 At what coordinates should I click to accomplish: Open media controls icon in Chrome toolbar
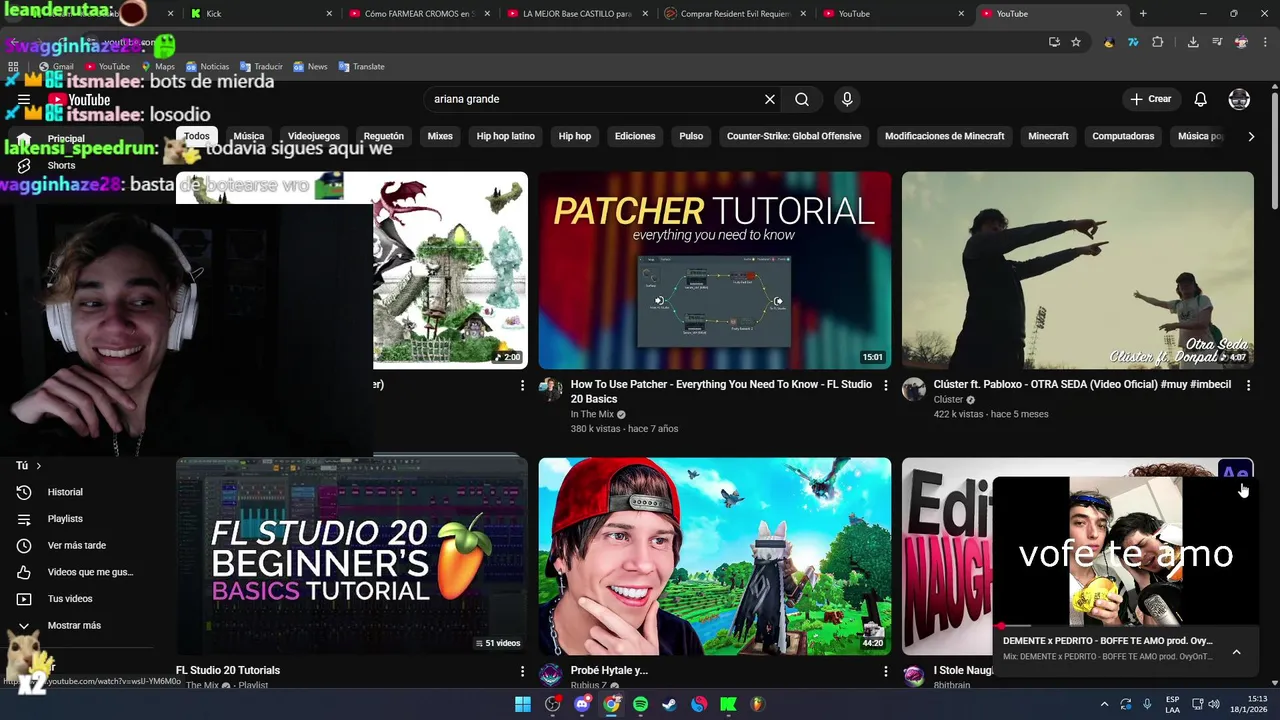point(1217,42)
